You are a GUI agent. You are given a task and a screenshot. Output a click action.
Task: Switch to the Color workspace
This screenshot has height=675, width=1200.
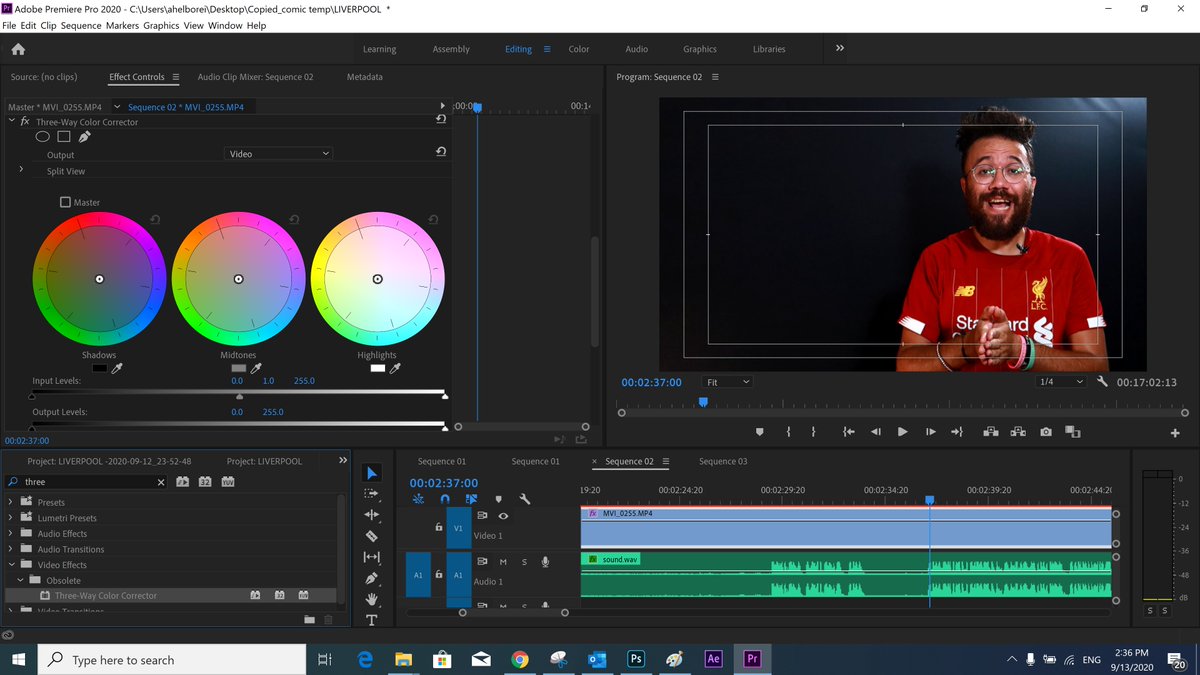point(579,49)
